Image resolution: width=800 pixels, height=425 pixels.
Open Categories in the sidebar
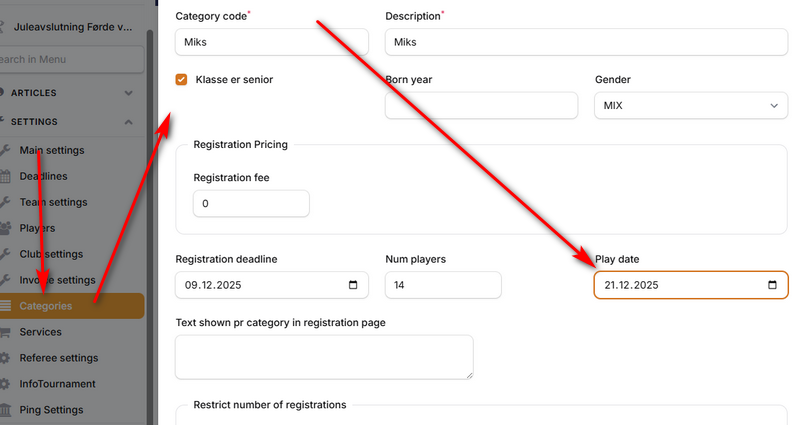coord(46,306)
